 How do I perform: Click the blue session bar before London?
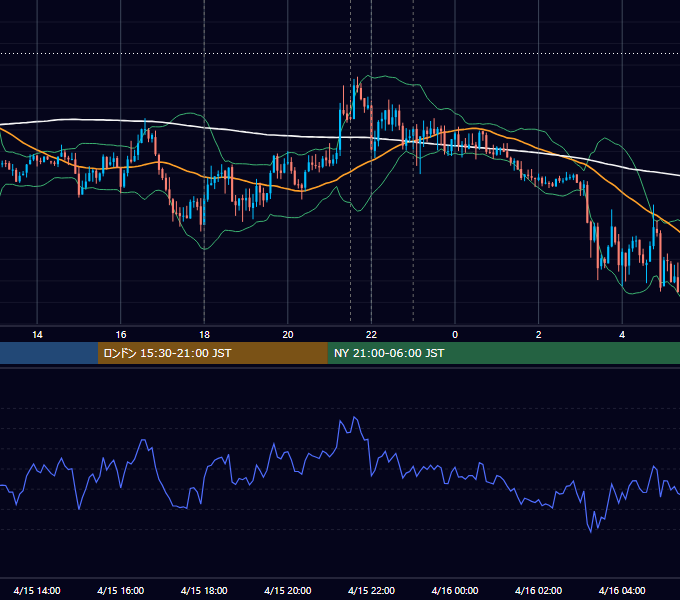tap(49, 353)
